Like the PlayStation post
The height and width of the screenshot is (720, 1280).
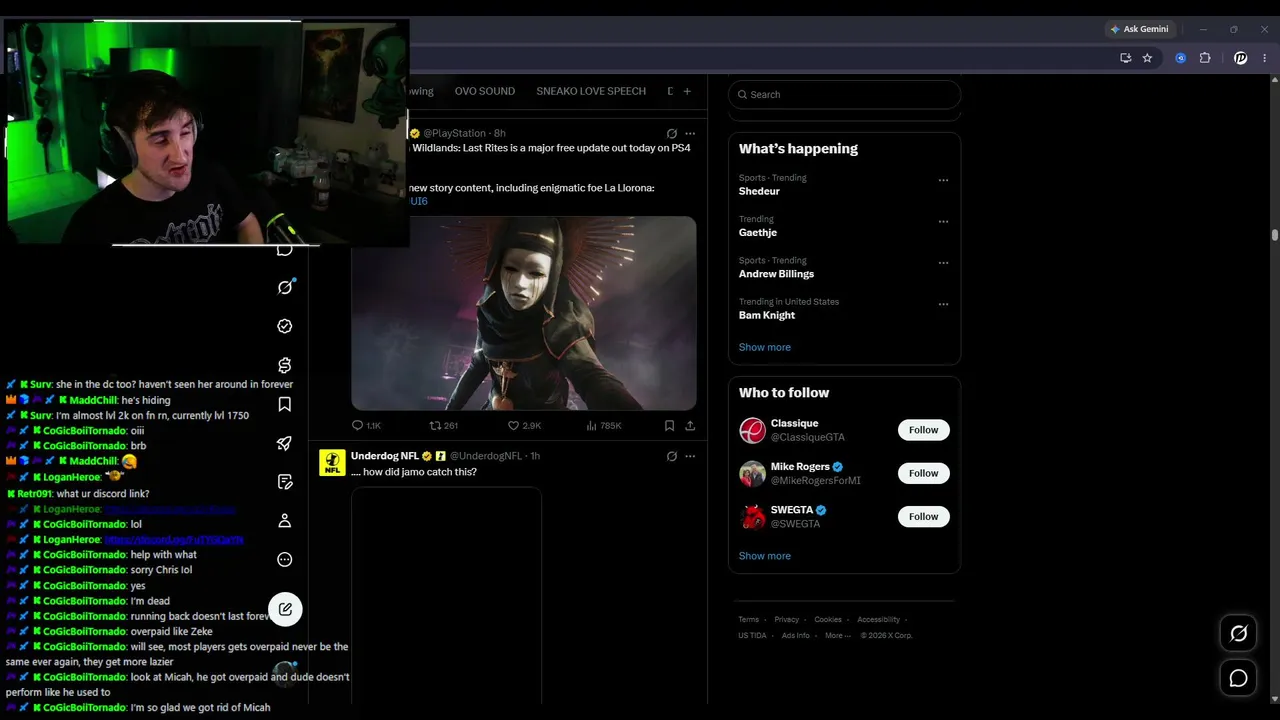click(x=524, y=425)
